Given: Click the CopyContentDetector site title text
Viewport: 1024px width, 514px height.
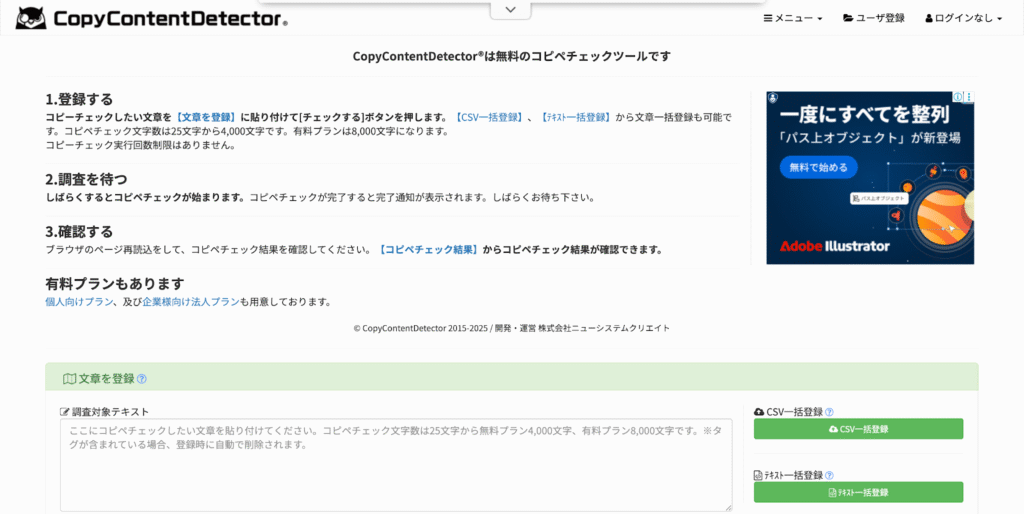Looking at the screenshot, I should pyautogui.click(x=170, y=19).
